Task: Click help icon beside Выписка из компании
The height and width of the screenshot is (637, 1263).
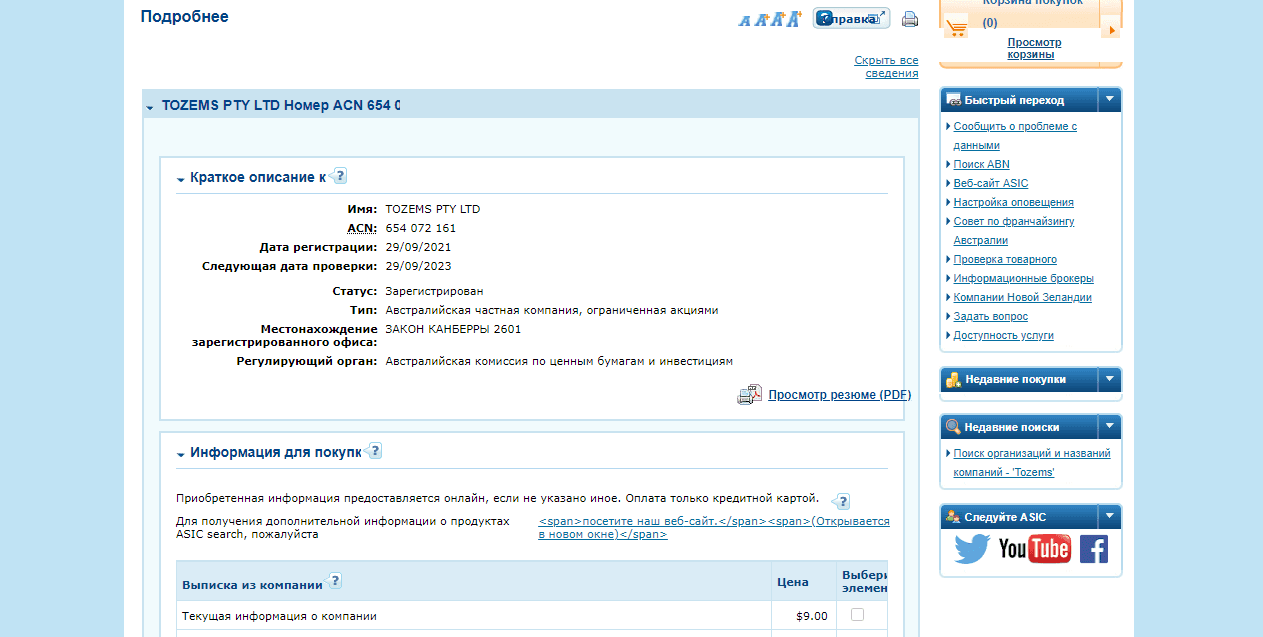Action: (x=334, y=581)
